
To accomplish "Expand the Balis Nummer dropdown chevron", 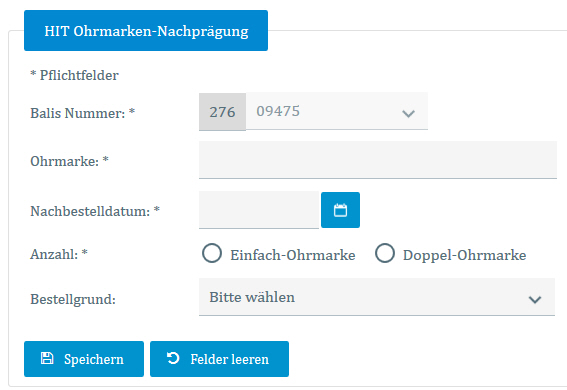I will pyautogui.click(x=408, y=113).
